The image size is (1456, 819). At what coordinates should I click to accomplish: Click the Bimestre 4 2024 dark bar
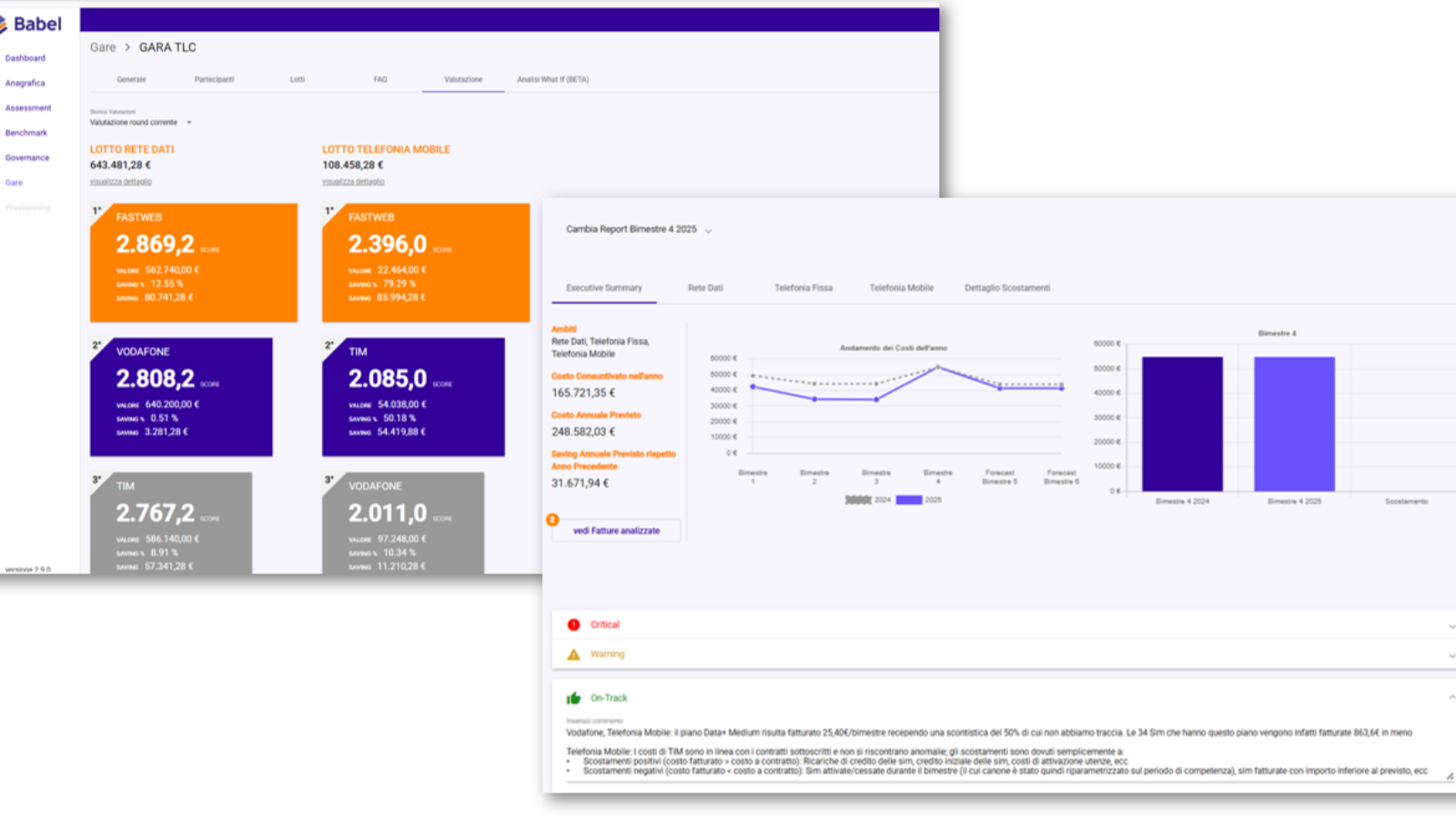[x=1182, y=424]
